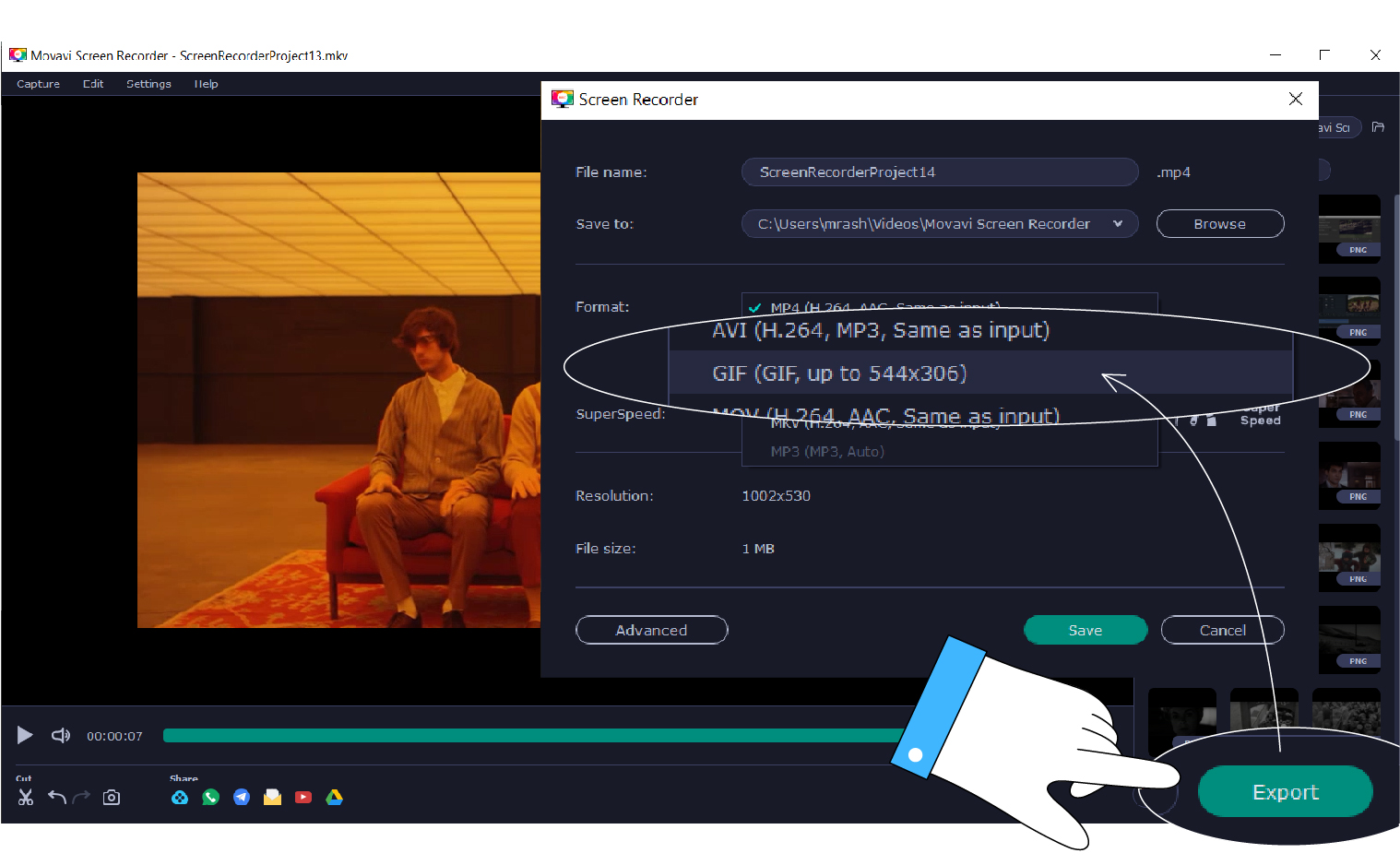The image size is (1400, 865).
Task: Select the scissors Cut tool
Action: tap(25, 797)
